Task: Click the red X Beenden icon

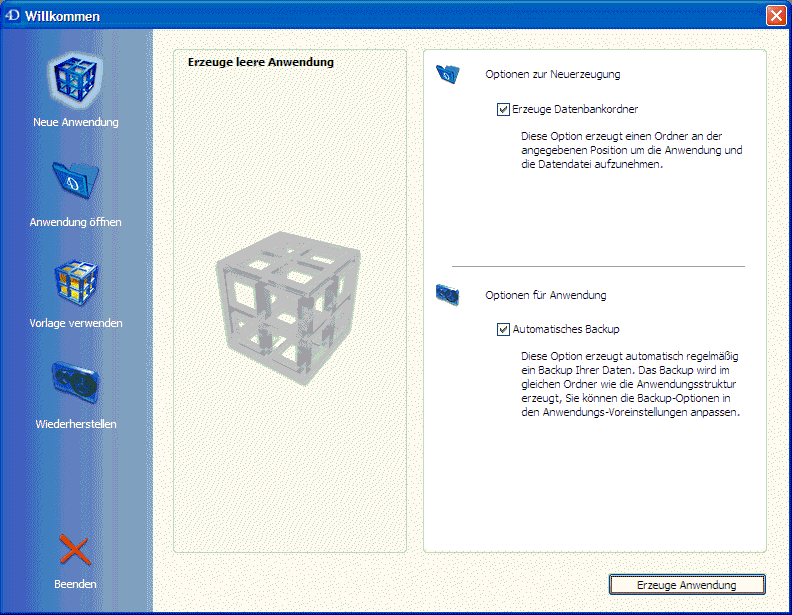Action: pyautogui.click(x=75, y=549)
